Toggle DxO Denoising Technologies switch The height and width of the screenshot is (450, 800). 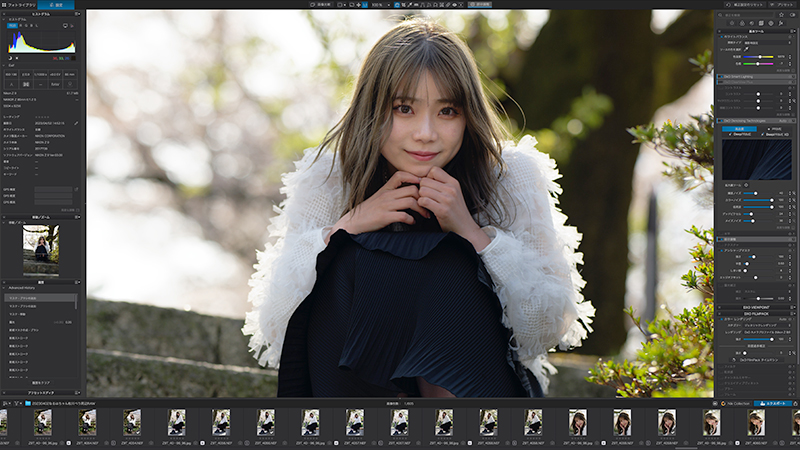click(719, 120)
